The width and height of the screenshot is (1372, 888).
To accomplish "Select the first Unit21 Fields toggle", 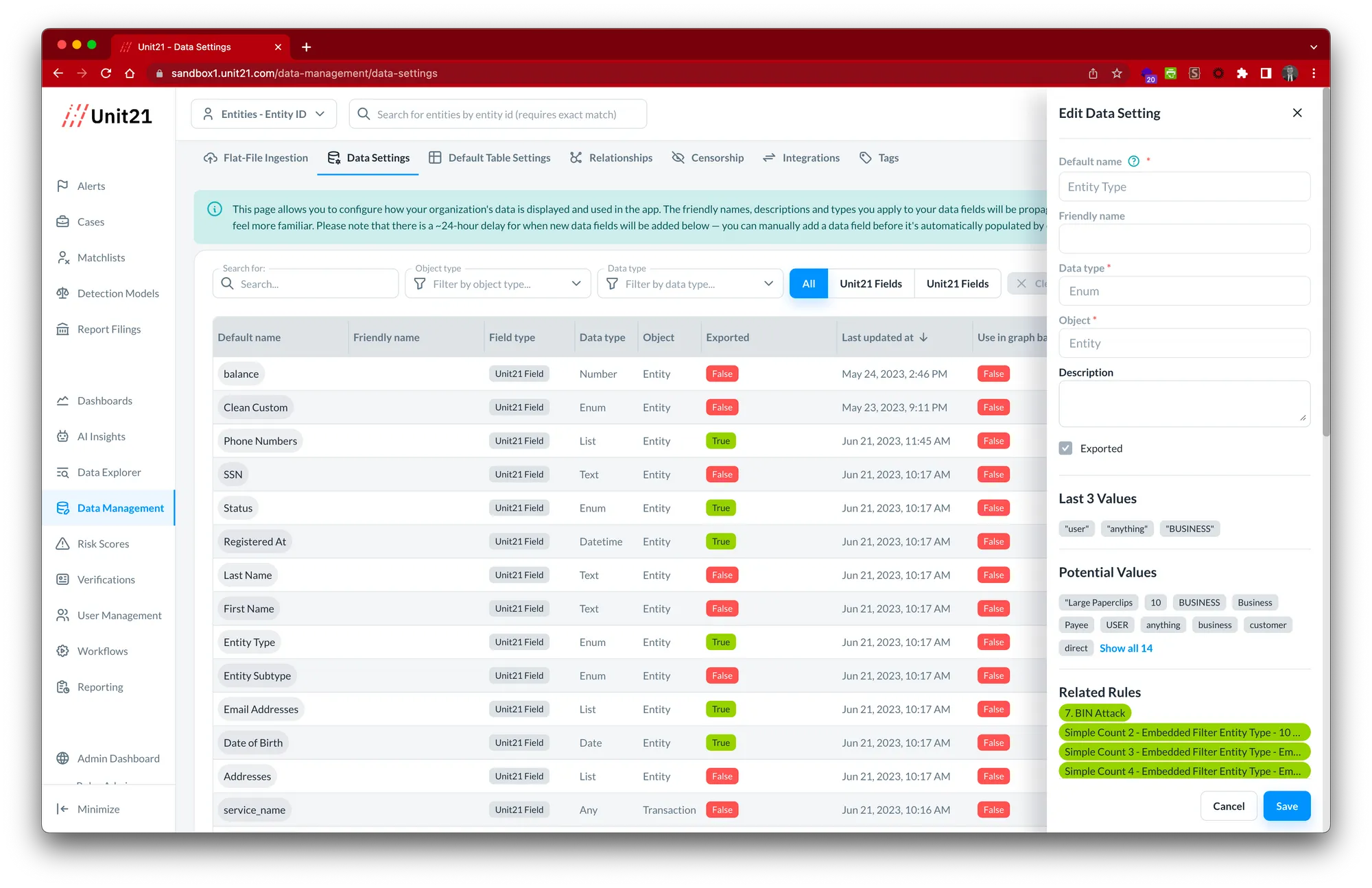I will coord(871,284).
